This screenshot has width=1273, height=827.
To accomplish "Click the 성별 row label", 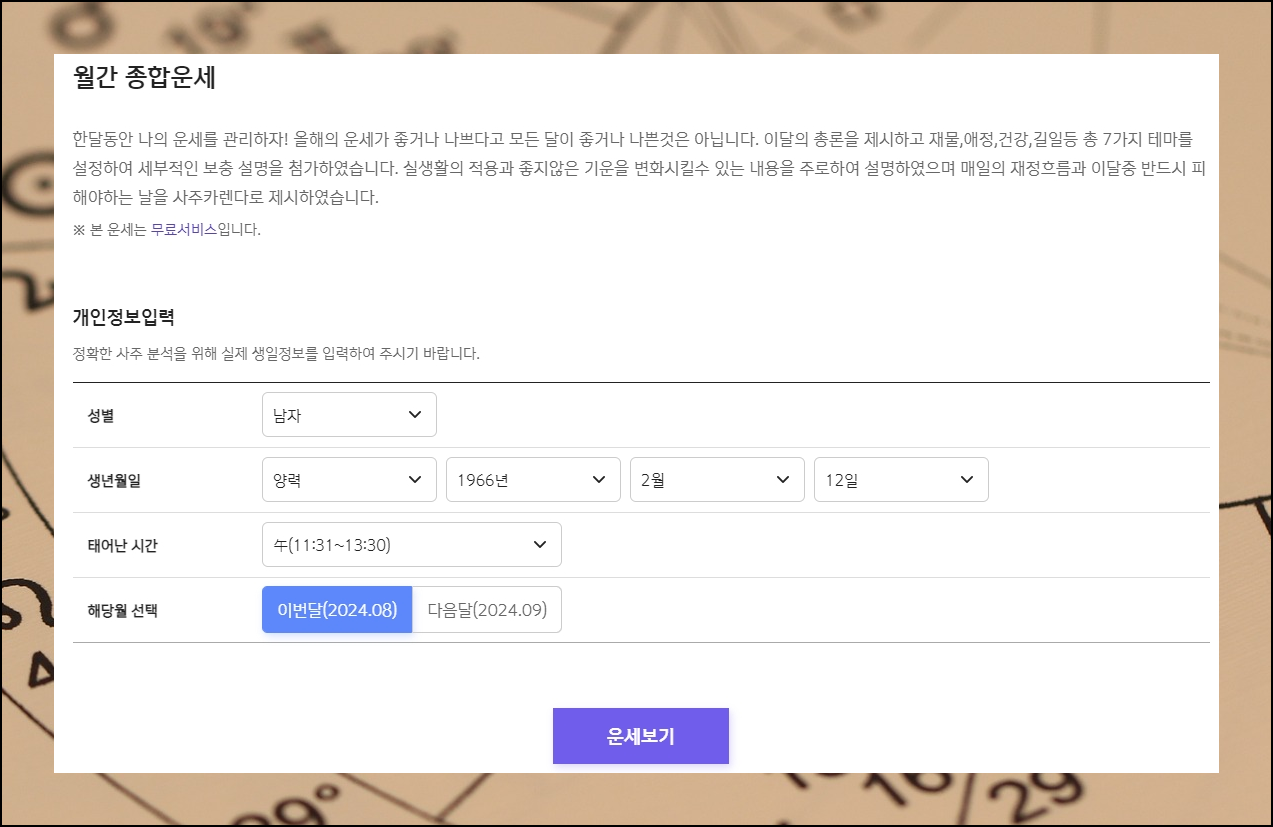I will (x=101, y=416).
